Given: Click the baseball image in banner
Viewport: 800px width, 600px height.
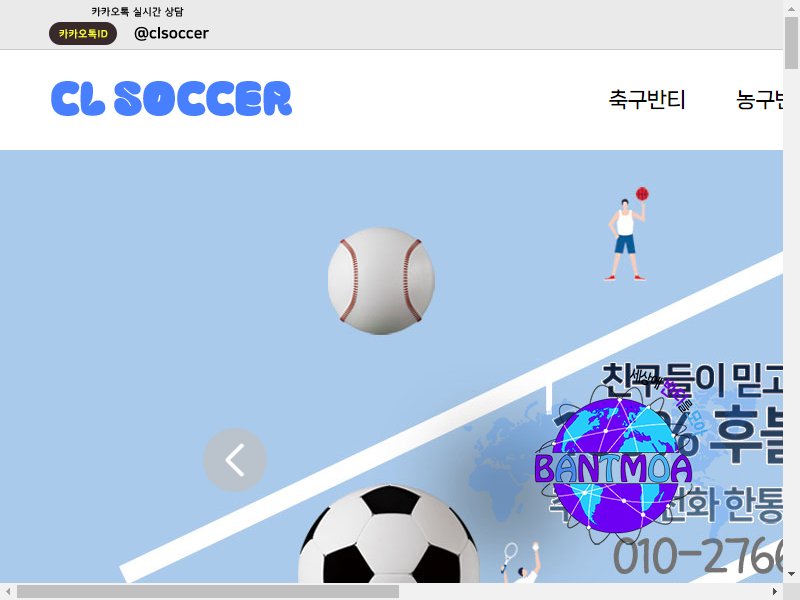Looking at the screenshot, I should [x=381, y=281].
